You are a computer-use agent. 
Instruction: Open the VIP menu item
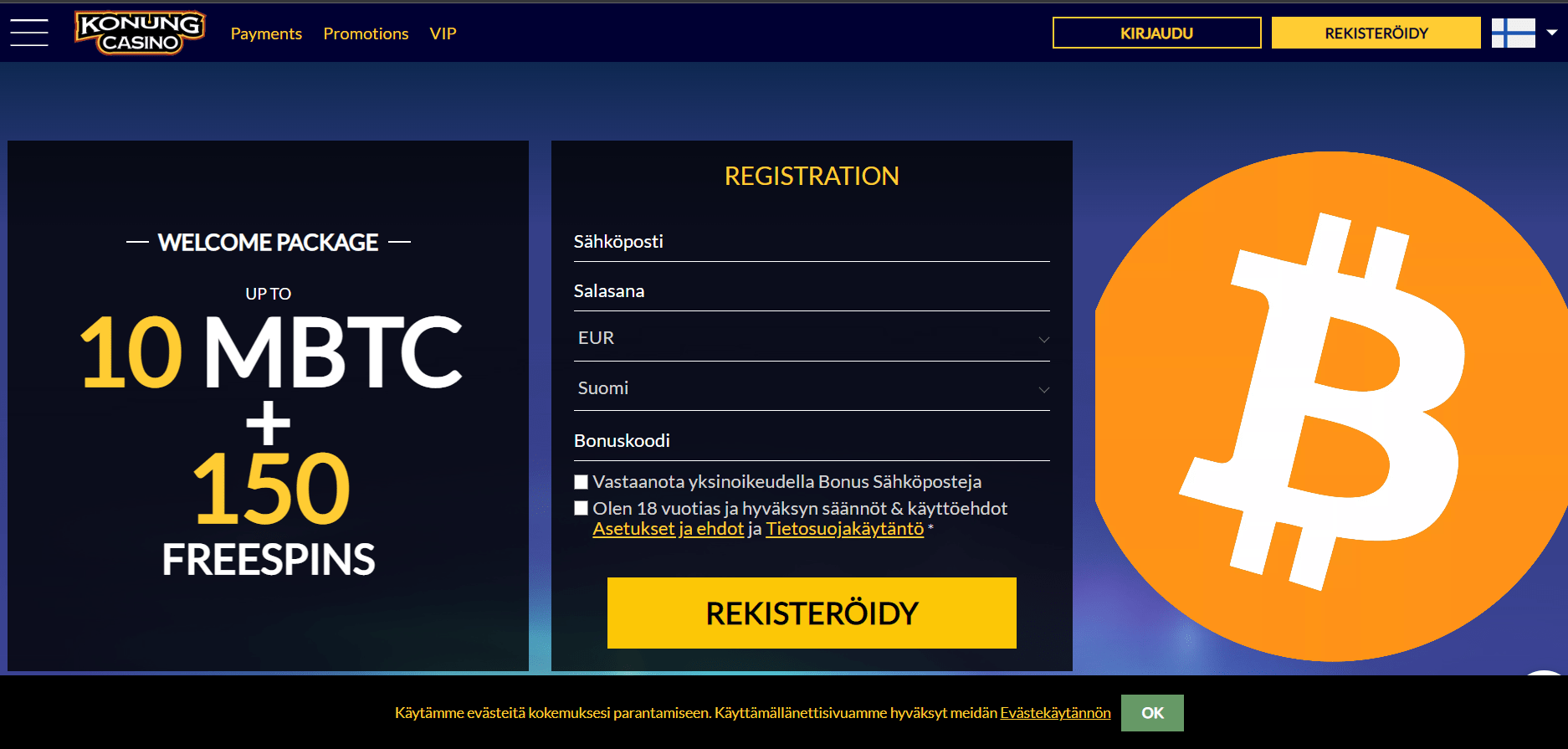(x=443, y=33)
